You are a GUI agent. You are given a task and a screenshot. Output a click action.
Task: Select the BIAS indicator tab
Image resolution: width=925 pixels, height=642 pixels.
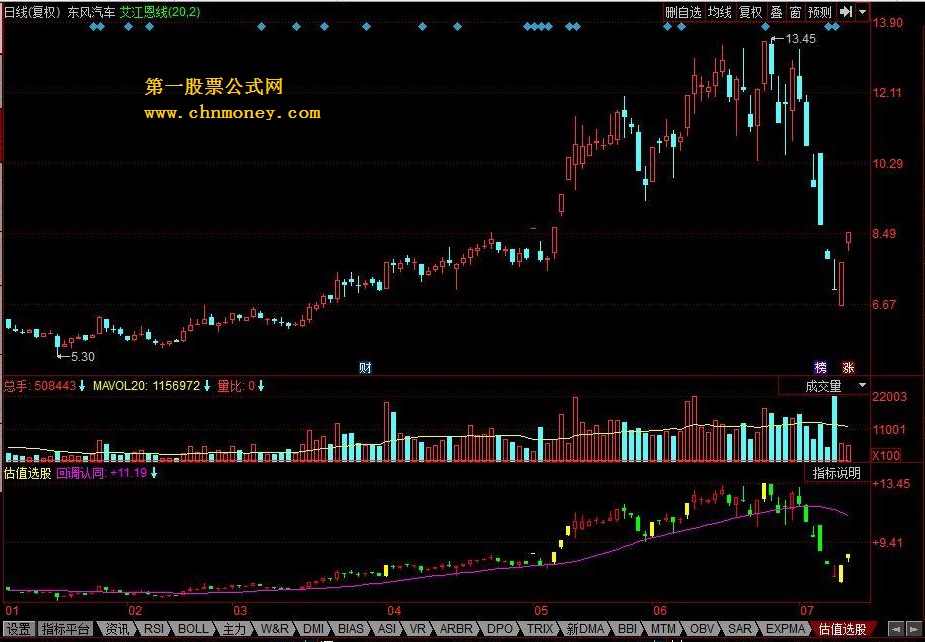(350, 629)
